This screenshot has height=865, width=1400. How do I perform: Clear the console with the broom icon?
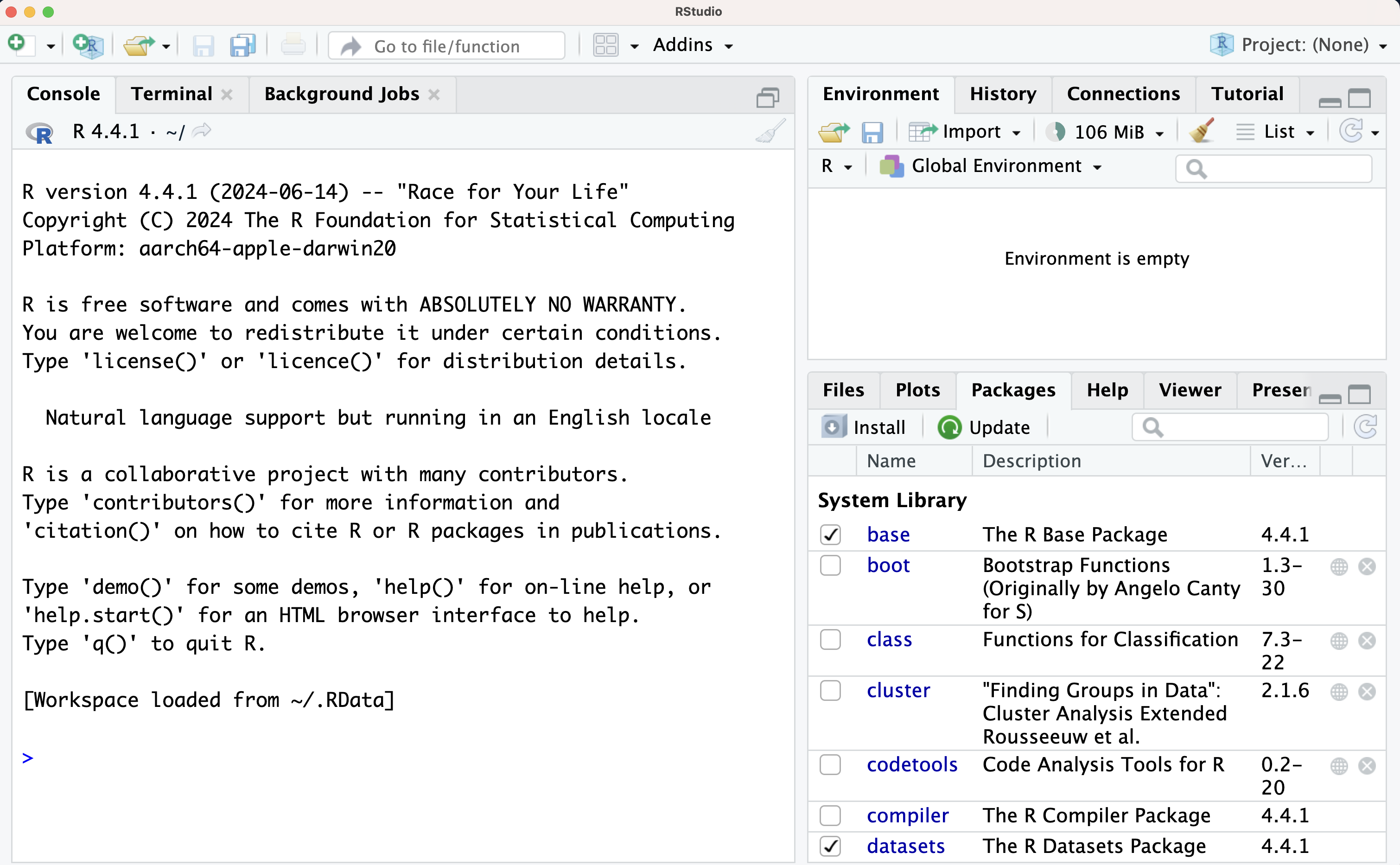click(x=770, y=131)
